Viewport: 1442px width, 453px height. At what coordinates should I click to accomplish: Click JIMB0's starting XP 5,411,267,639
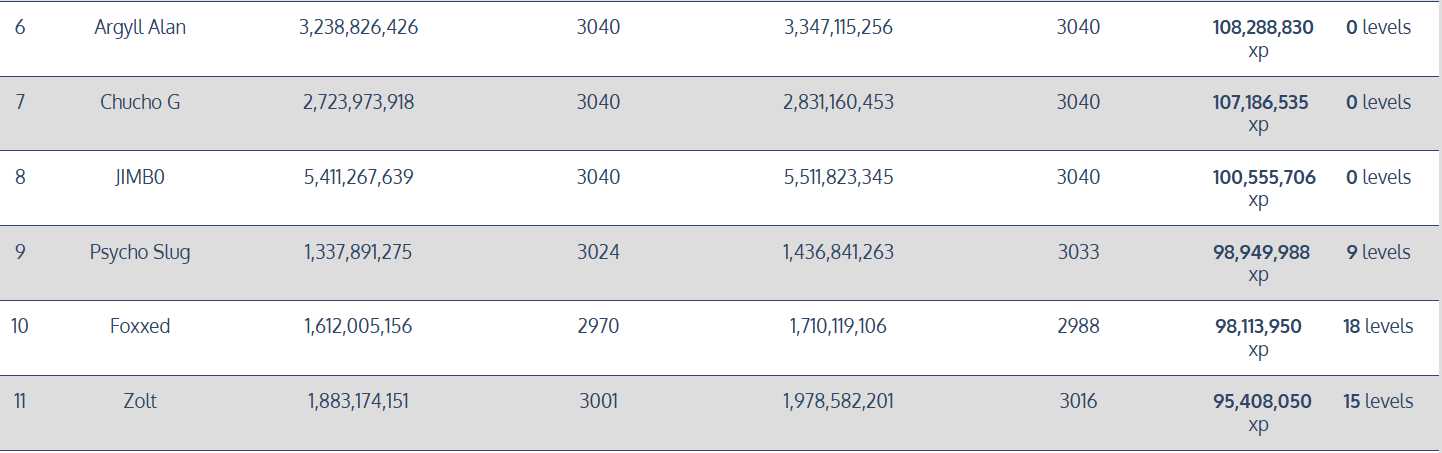point(358,177)
